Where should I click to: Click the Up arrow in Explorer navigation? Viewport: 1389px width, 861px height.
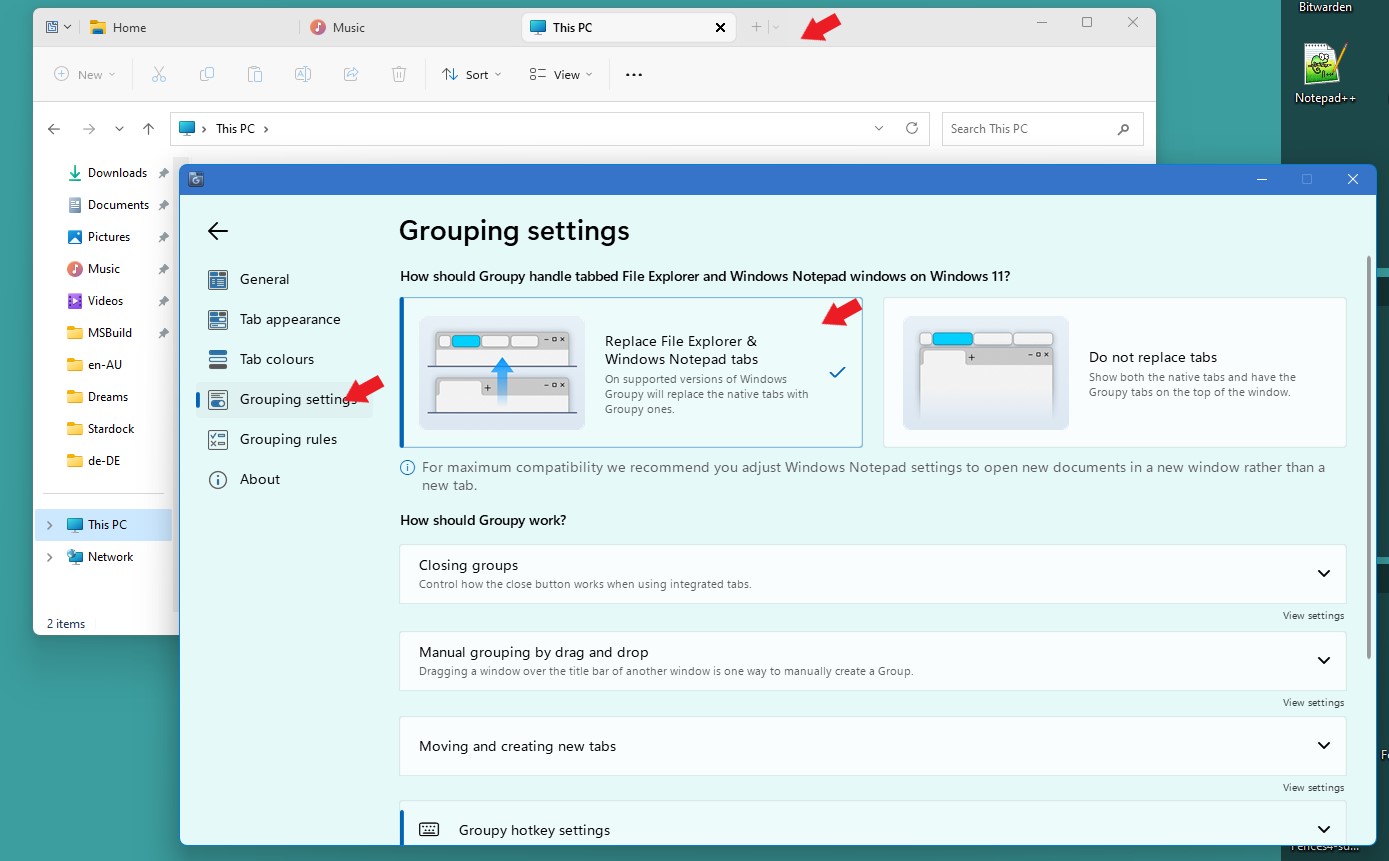tap(149, 129)
